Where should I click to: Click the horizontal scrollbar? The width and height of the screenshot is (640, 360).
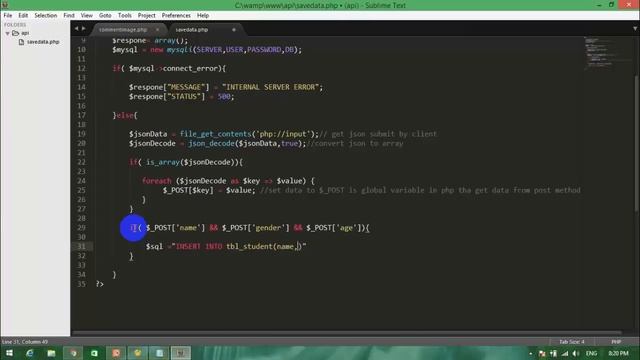click(347, 333)
